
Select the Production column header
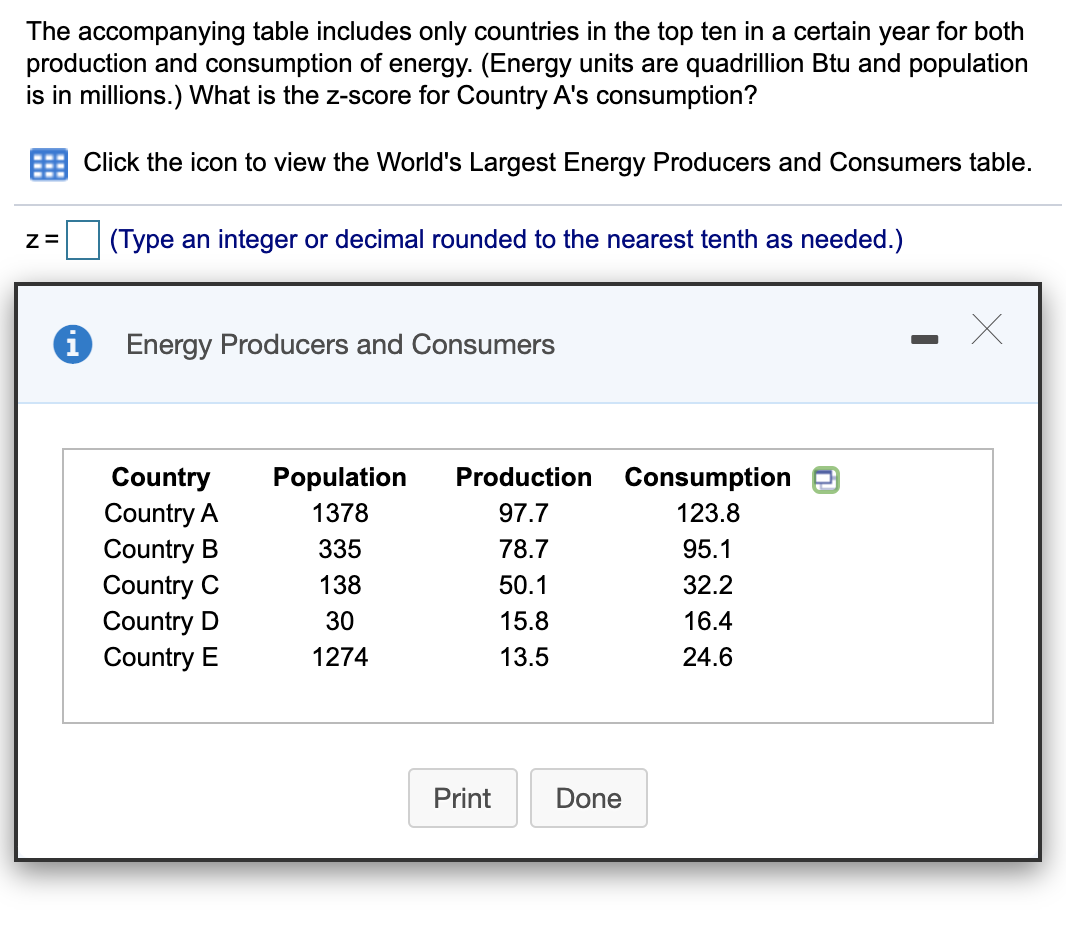(523, 477)
